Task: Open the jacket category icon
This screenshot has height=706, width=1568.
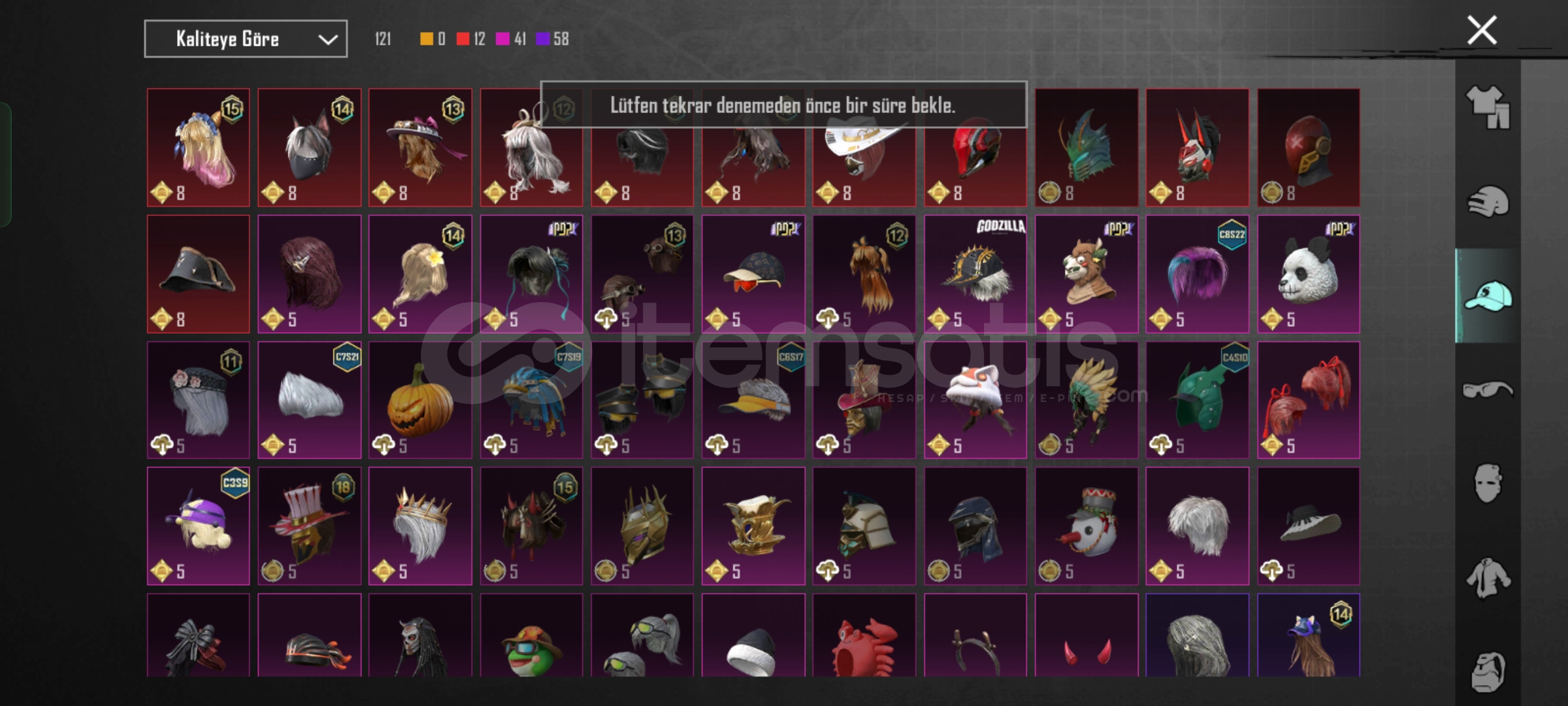Action: (x=1488, y=578)
